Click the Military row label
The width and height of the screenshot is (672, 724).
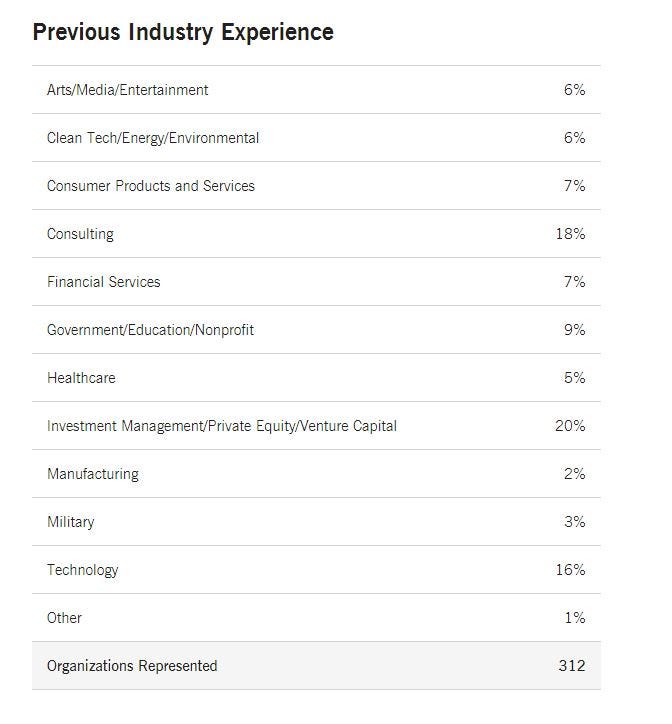[71, 522]
